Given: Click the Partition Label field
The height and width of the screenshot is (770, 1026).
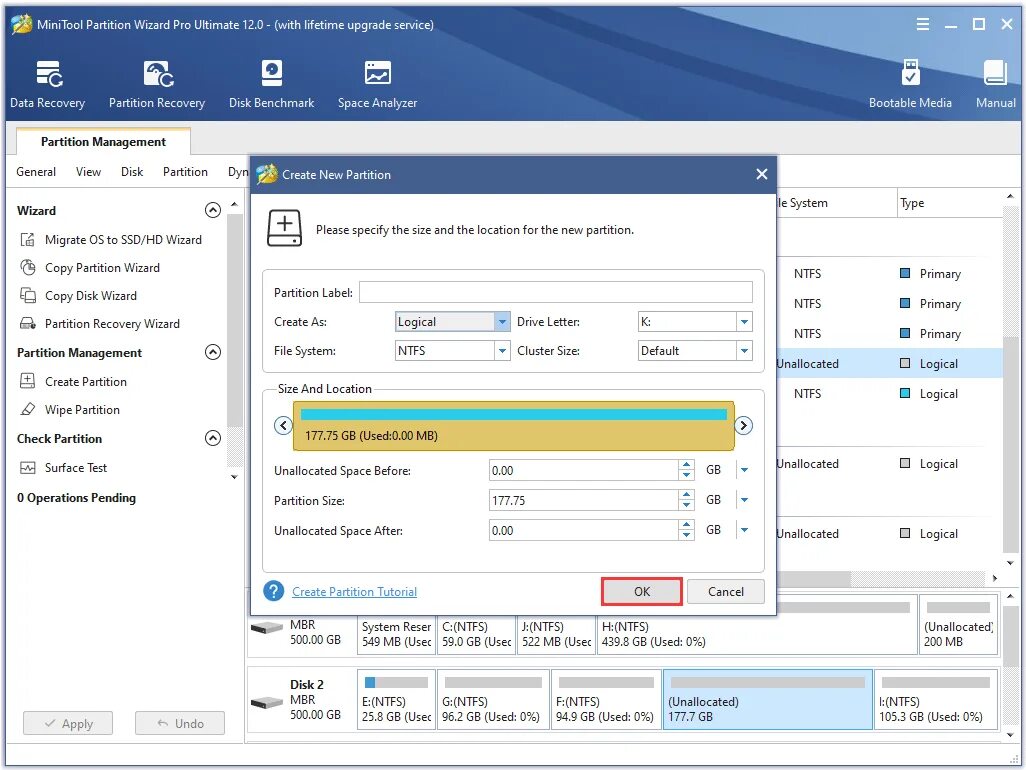Looking at the screenshot, I should point(556,292).
